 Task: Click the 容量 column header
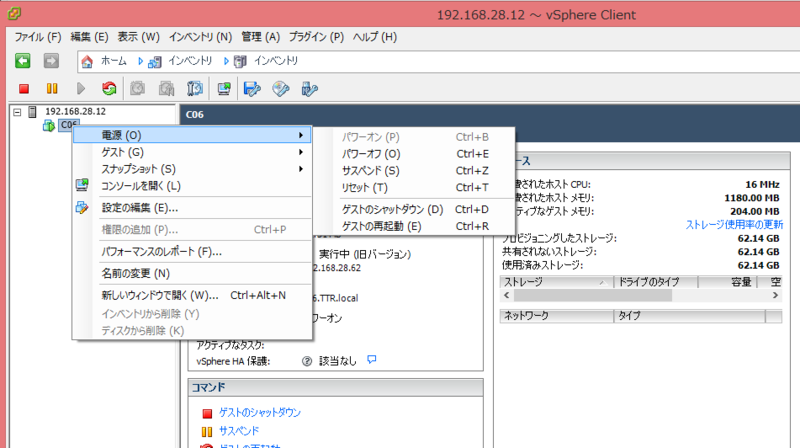[728, 282]
